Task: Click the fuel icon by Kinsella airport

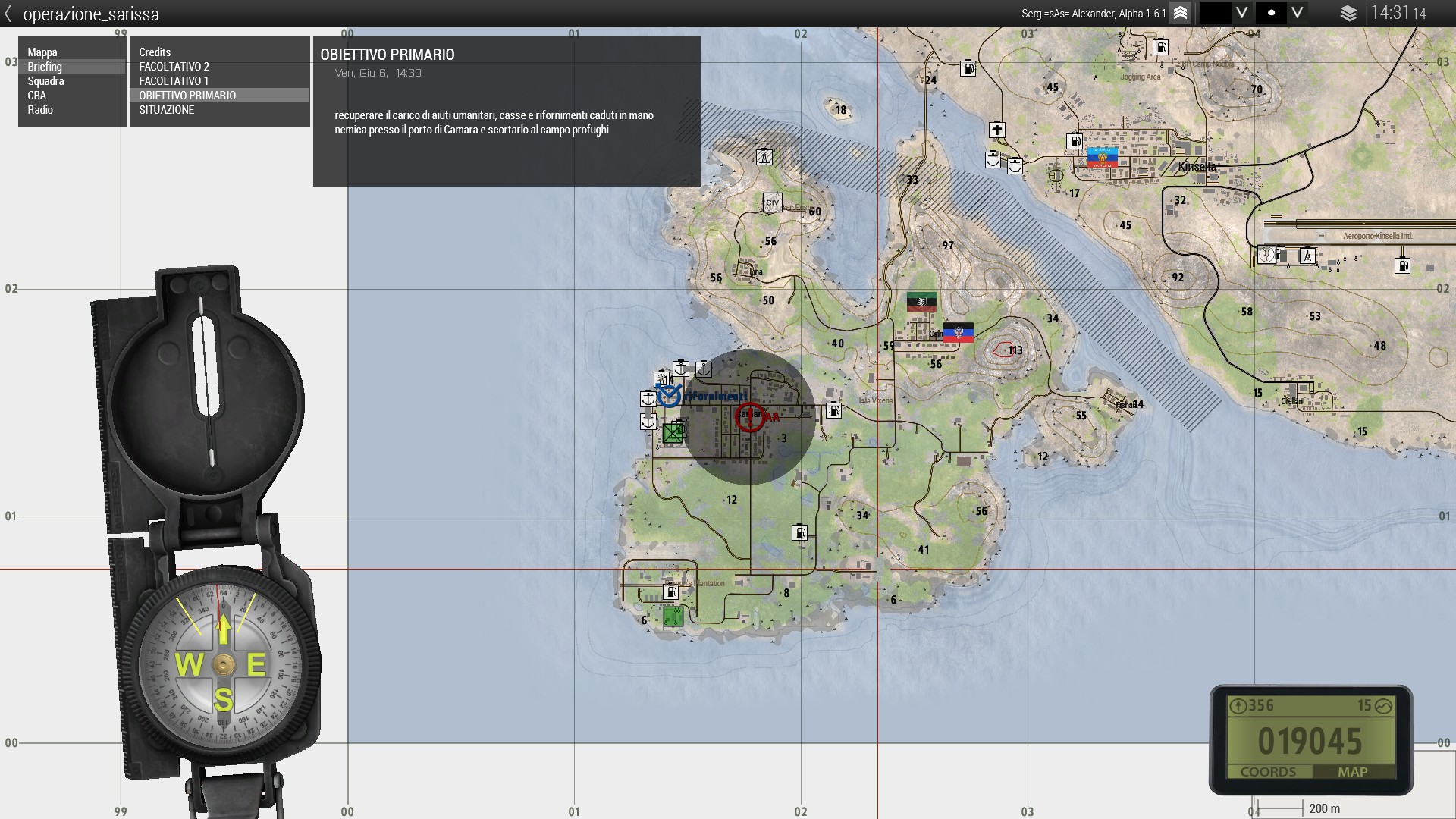Action: (1402, 265)
